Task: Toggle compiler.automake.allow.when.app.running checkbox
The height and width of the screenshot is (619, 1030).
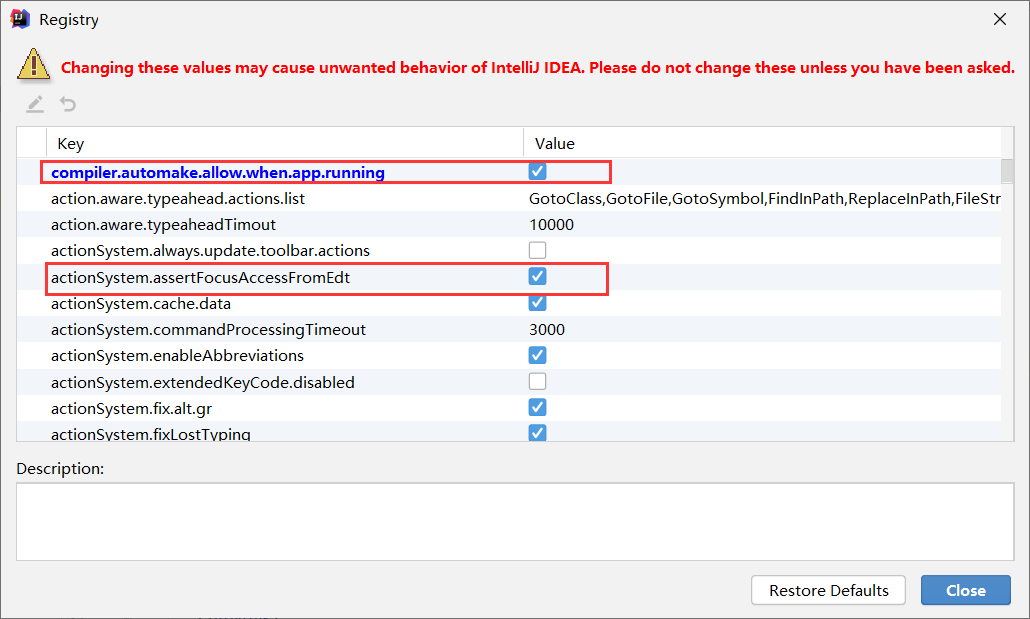Action: coord(537,172)
